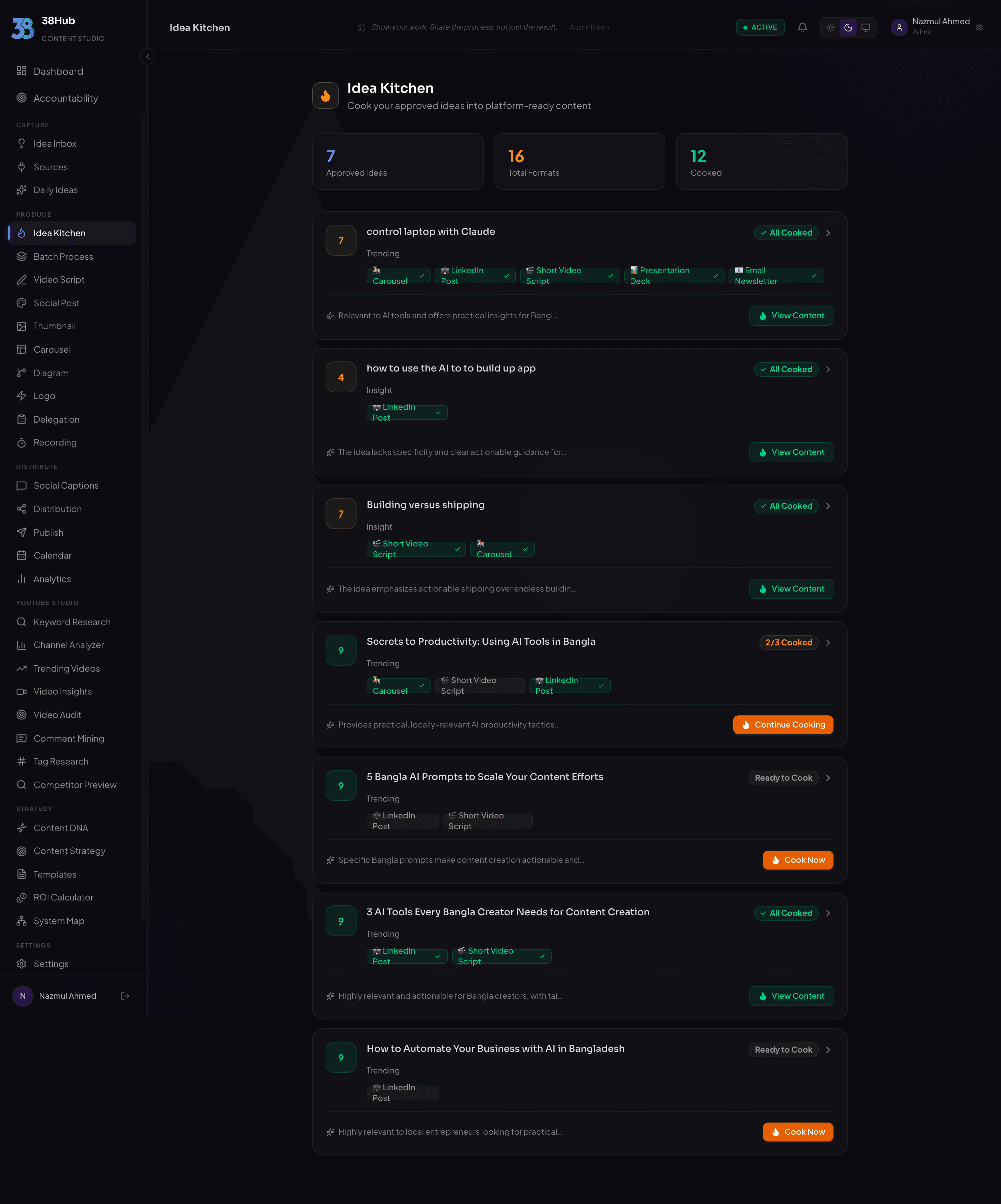Switch to dark theme mode
The image size is (1001, 1204).
pos(848,28)
